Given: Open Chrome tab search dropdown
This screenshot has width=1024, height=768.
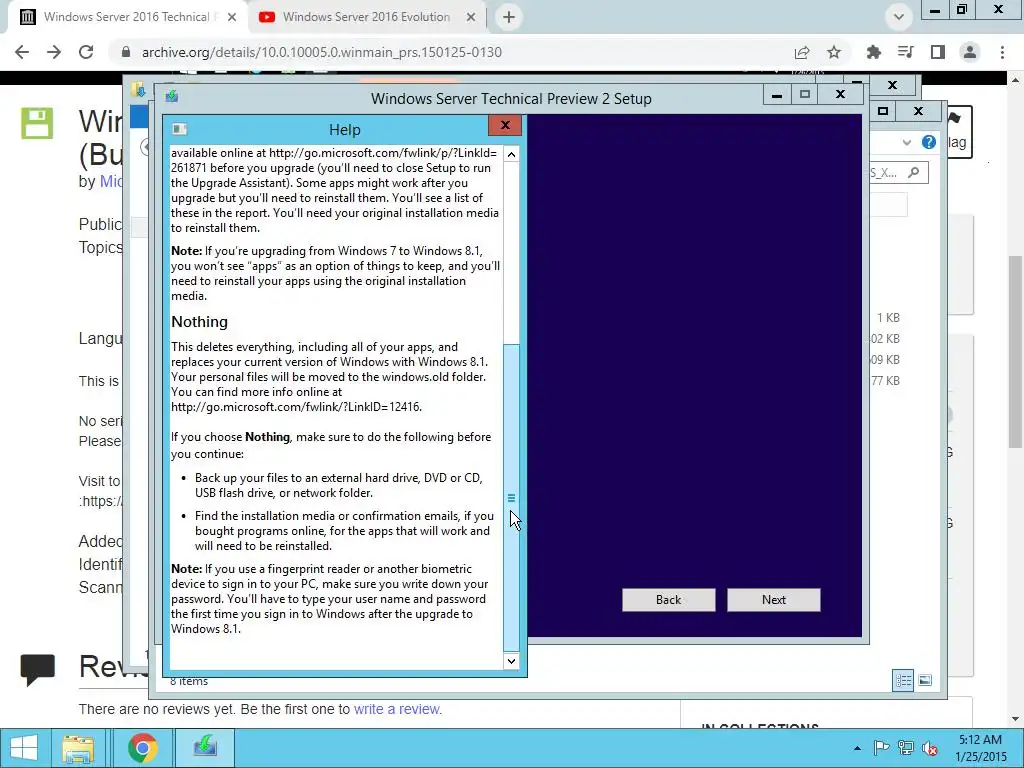Looking at the screenshot, I should (899, 17).
